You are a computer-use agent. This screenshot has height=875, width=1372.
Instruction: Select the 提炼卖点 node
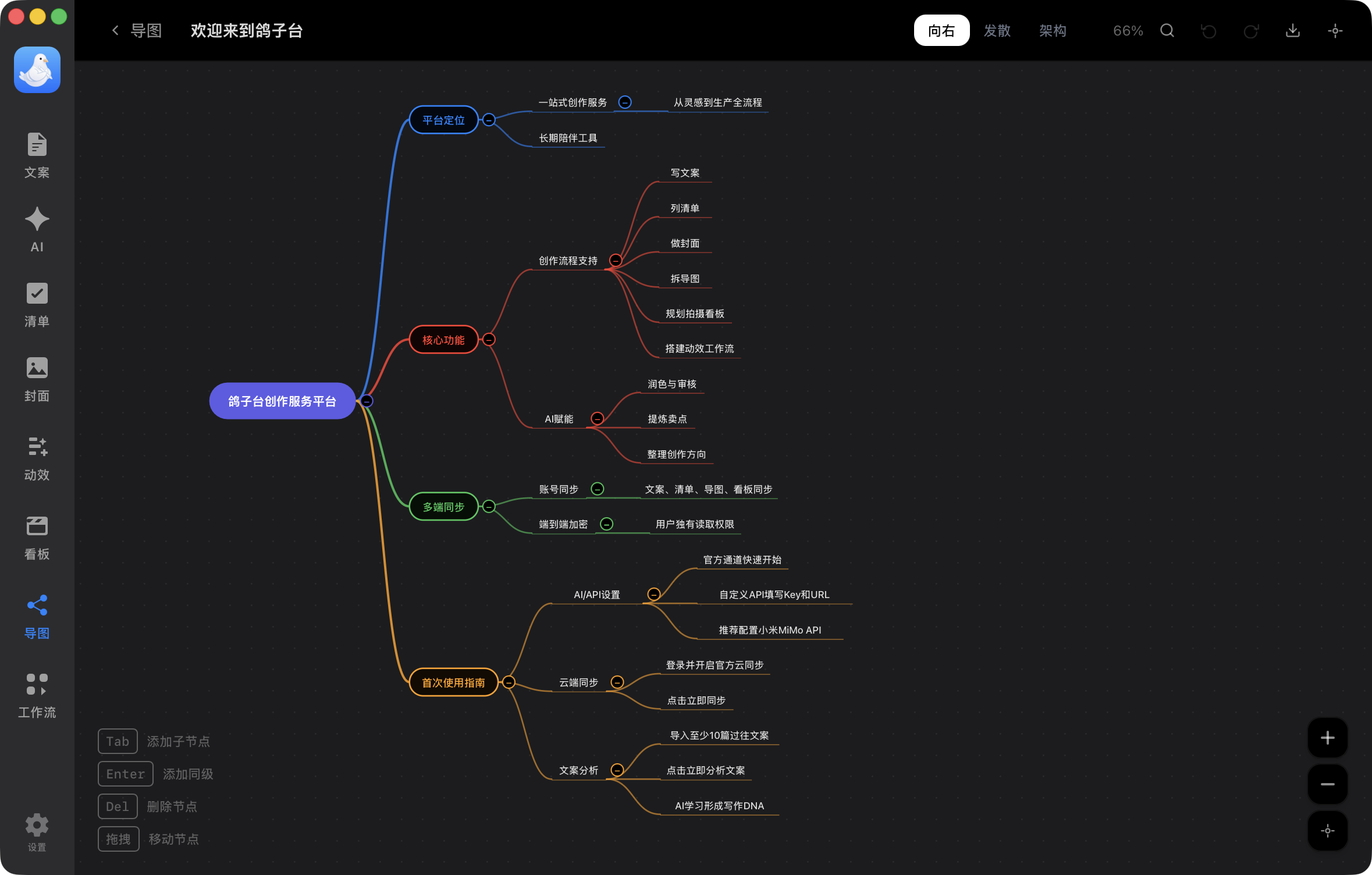coord(667,419)
